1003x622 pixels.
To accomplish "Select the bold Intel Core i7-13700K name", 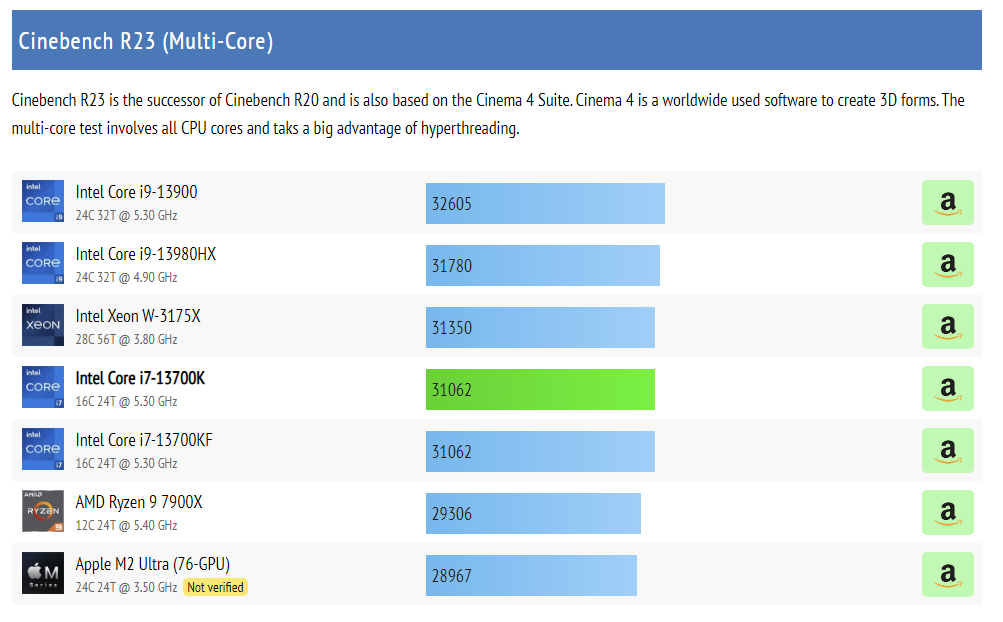I will (x=140, y=379).
